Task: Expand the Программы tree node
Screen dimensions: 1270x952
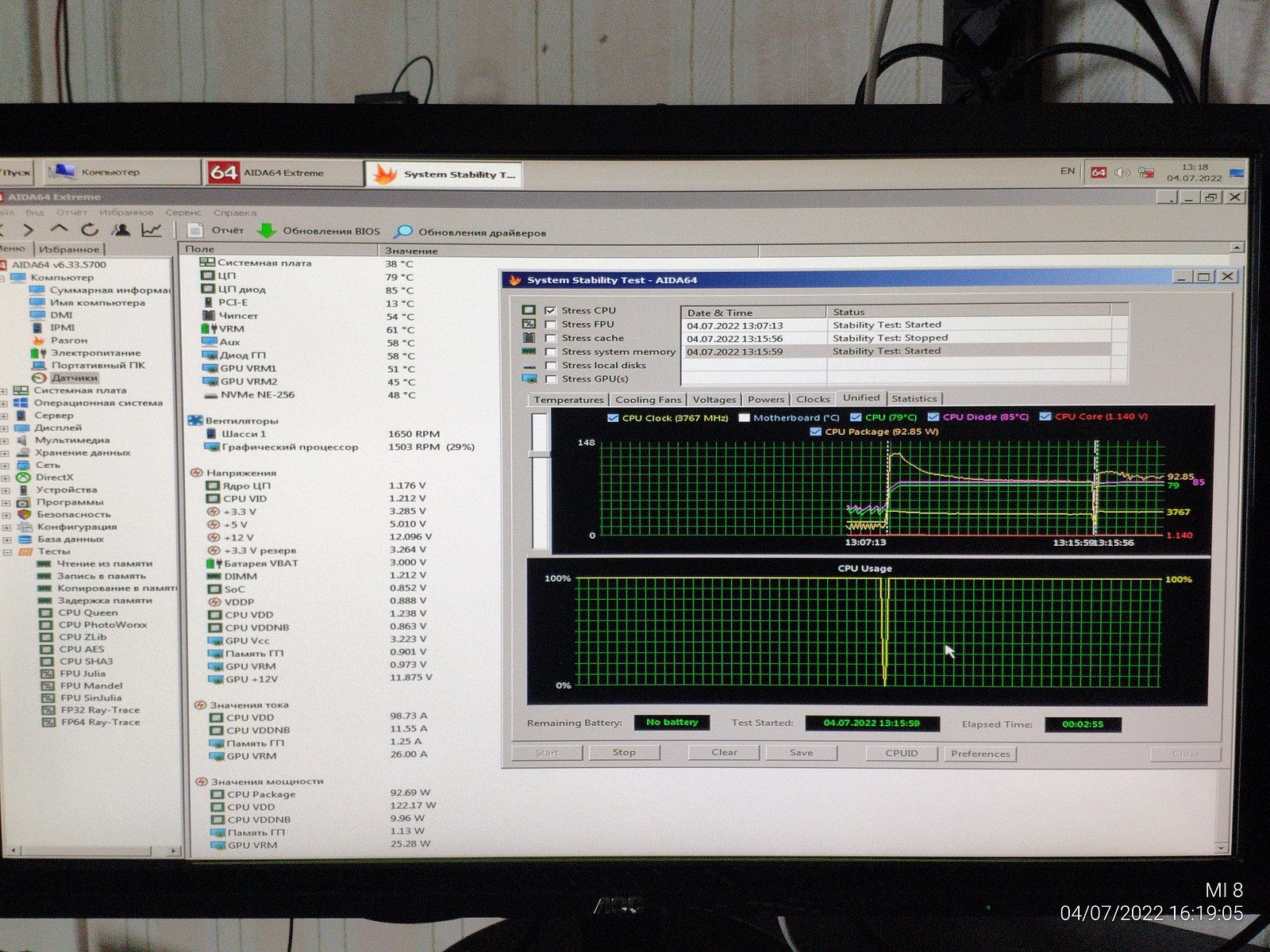Action: (5, 503)
